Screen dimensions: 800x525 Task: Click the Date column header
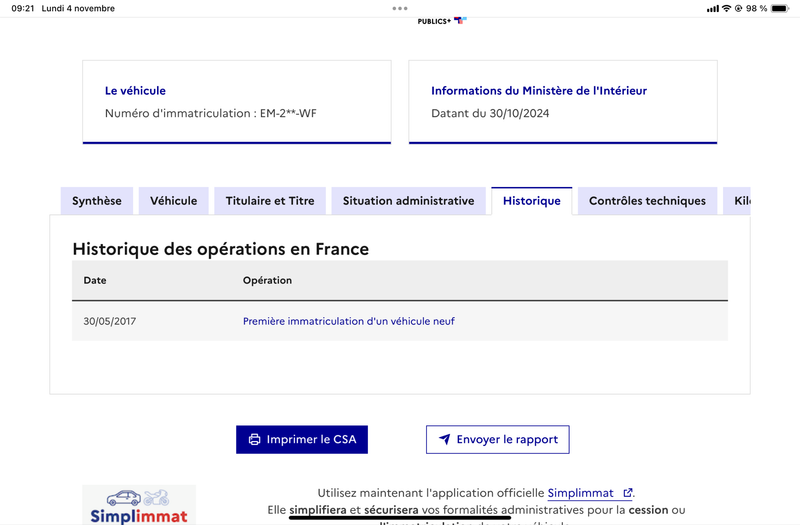(95, 280)
